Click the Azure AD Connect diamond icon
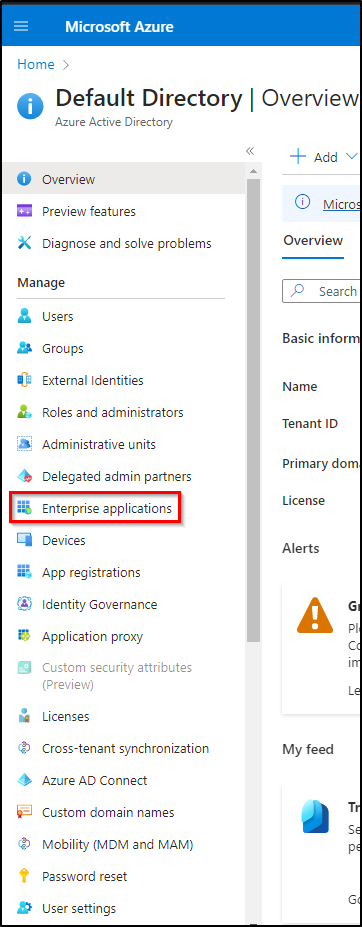Viewport: 362px width, 927px height. [x=24, y=780]
